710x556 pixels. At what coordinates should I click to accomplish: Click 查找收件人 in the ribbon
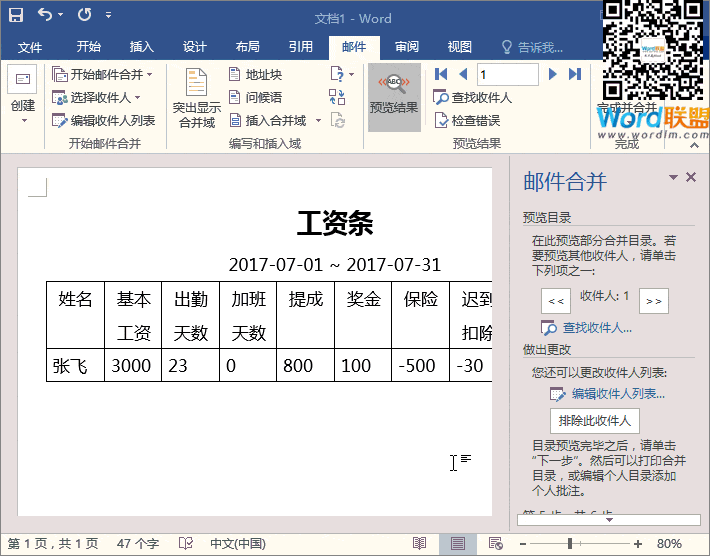coord(472,97)
